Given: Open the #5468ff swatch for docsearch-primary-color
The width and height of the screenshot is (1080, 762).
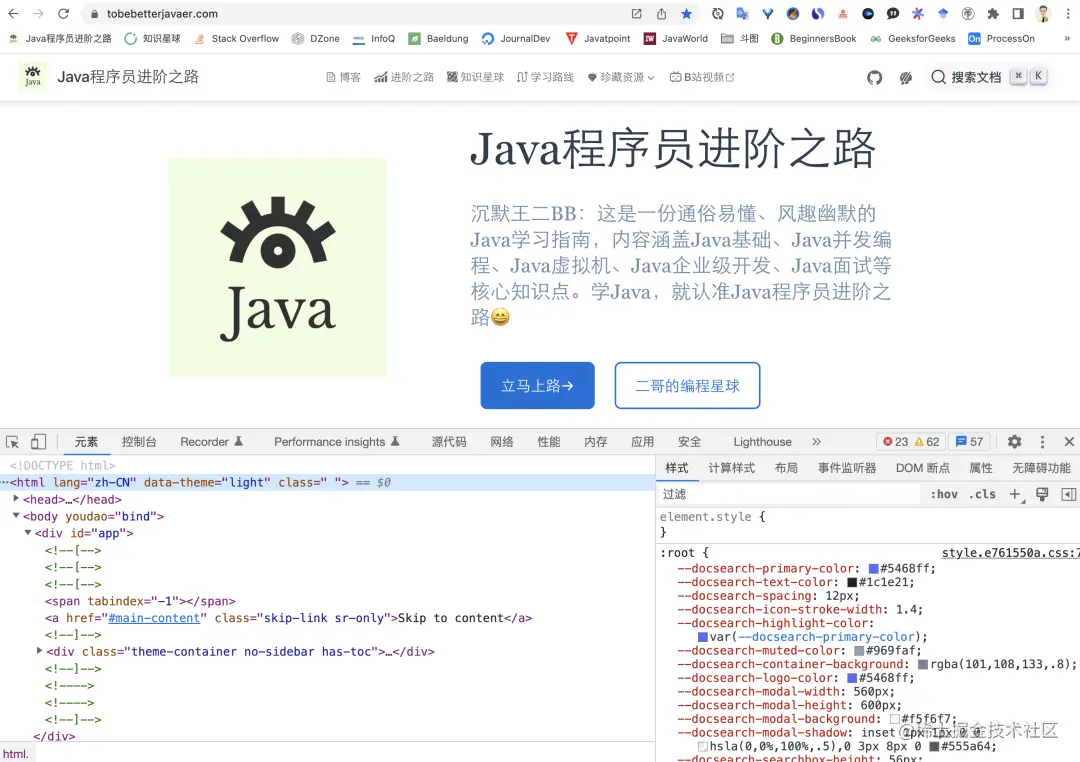Looking at the screenshot, I should [873, 568].
